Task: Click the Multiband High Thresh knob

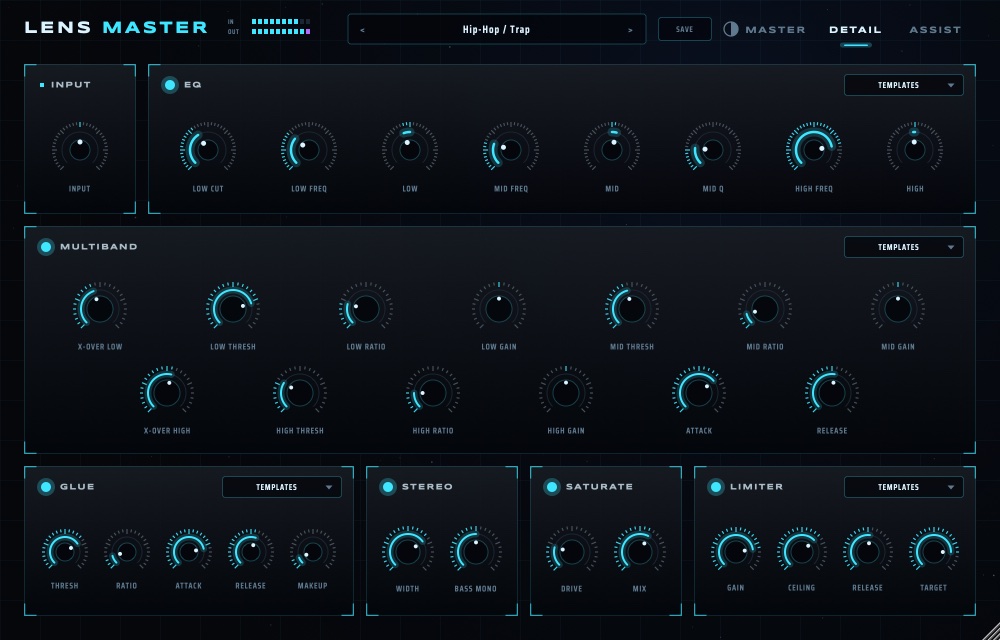Action: coord(300,393)
